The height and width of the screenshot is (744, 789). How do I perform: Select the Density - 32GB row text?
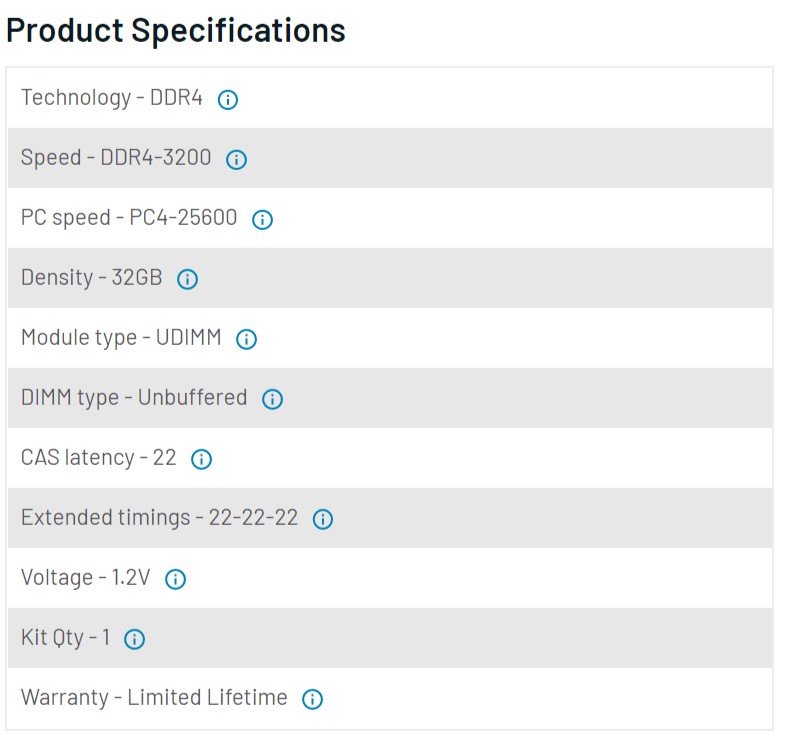(x=92, y=278)
